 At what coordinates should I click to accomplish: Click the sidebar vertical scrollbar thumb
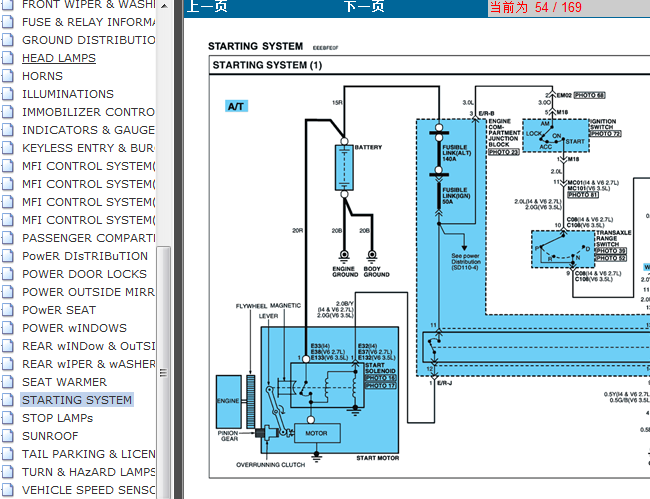164,372
